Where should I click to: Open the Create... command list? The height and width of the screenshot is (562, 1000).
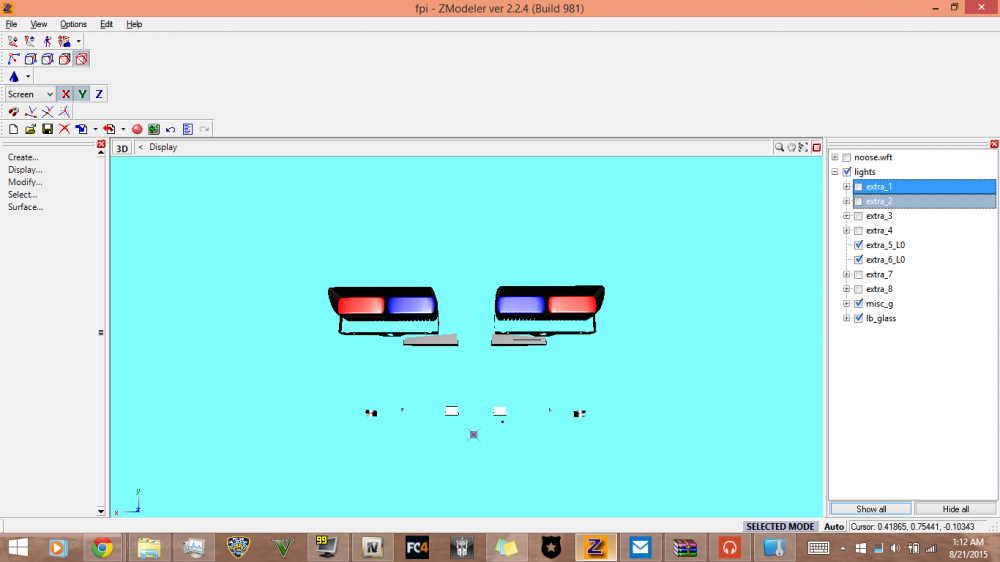(x=23, y=158)
